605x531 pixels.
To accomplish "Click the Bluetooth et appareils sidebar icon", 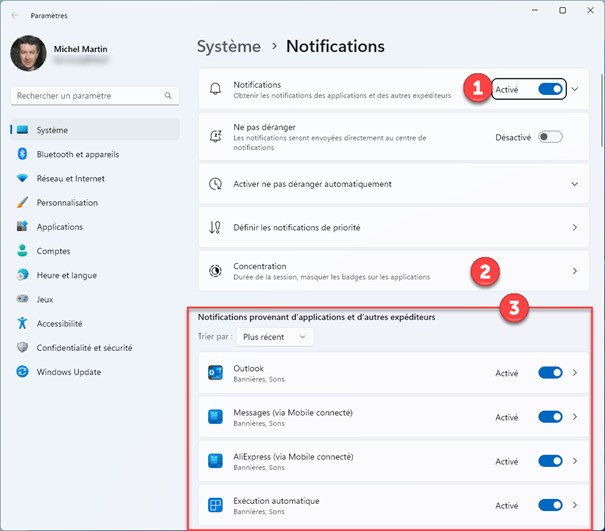I will (22, 154).
